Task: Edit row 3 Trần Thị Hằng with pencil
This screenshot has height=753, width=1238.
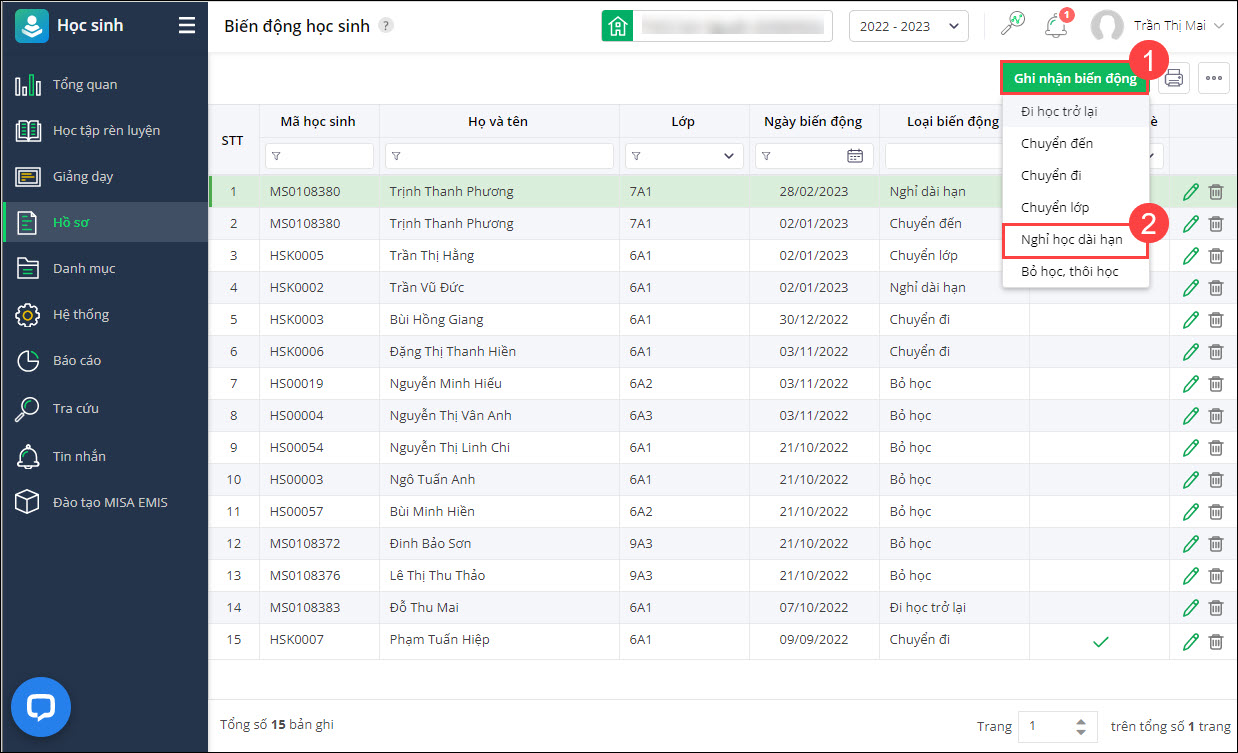Action: pyautogui.click(x=1190, y=256)
